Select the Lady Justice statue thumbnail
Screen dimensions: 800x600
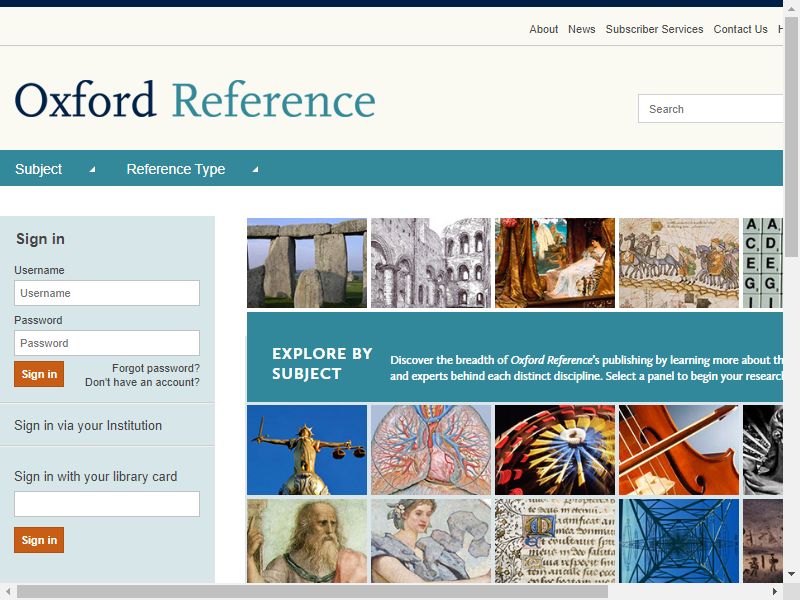pos(307,450)
